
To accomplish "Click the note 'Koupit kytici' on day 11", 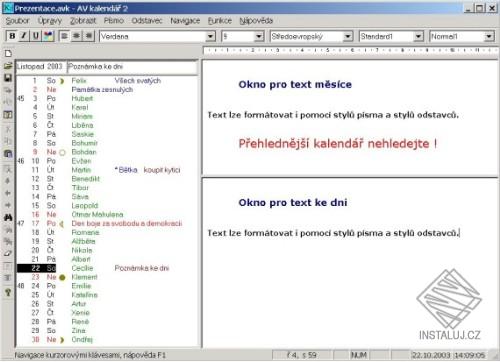I will [x=162, y=170].
